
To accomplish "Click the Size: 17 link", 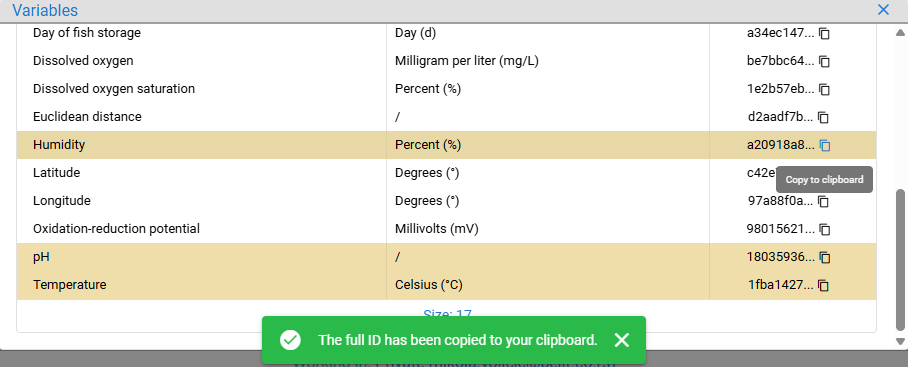I will (x=447, y=314).
